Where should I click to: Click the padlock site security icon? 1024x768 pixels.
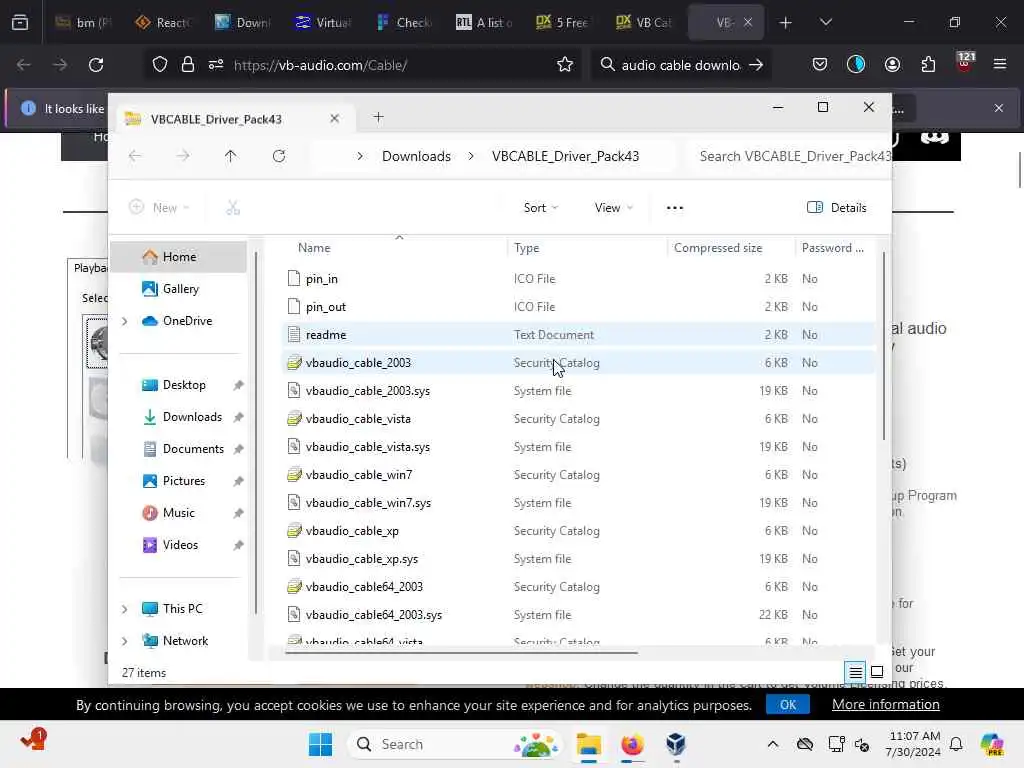coord(188,65)
